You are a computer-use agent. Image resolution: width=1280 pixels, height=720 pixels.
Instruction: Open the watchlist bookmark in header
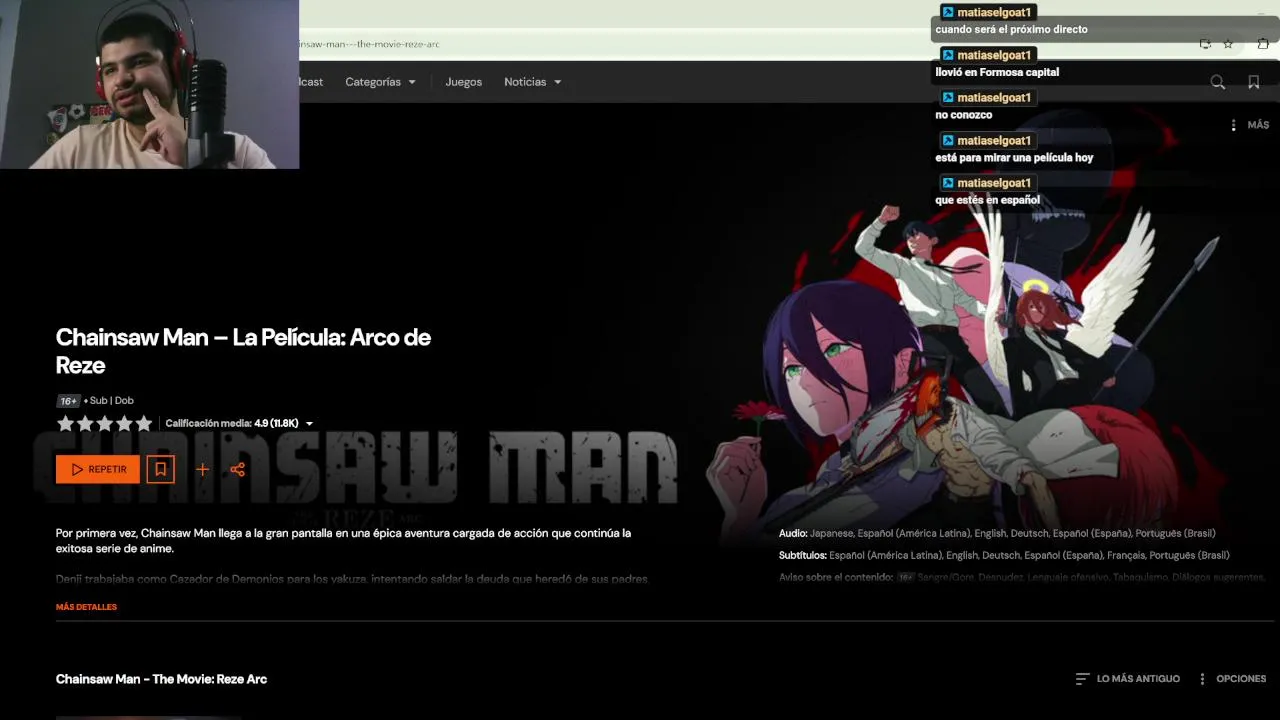(x=1253, y=82)
